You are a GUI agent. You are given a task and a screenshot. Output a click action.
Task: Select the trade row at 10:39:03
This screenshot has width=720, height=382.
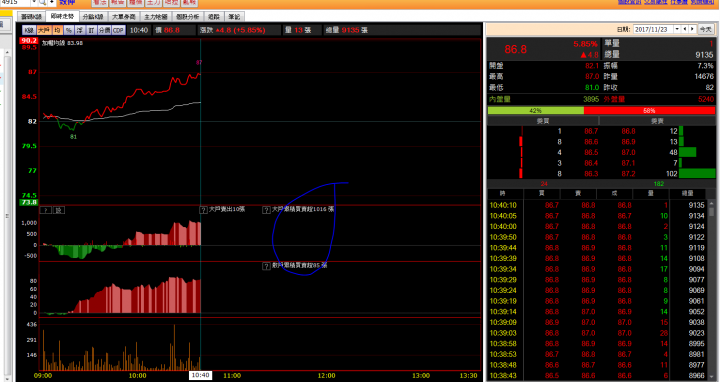click(597, 333)
